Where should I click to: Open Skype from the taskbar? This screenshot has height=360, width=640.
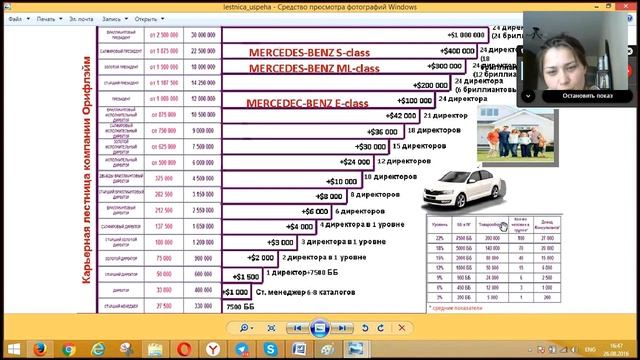pyautogui.click(x=270, y=349)
